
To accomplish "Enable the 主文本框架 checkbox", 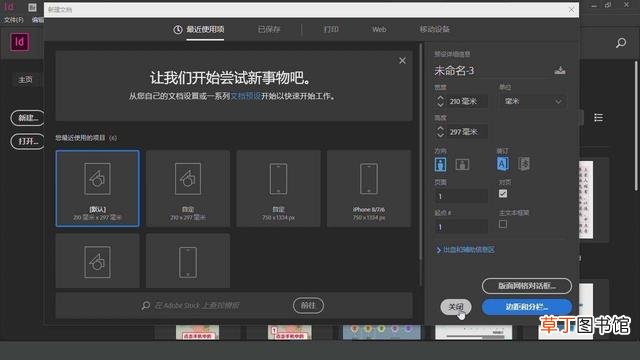I will tap(503, 224).
